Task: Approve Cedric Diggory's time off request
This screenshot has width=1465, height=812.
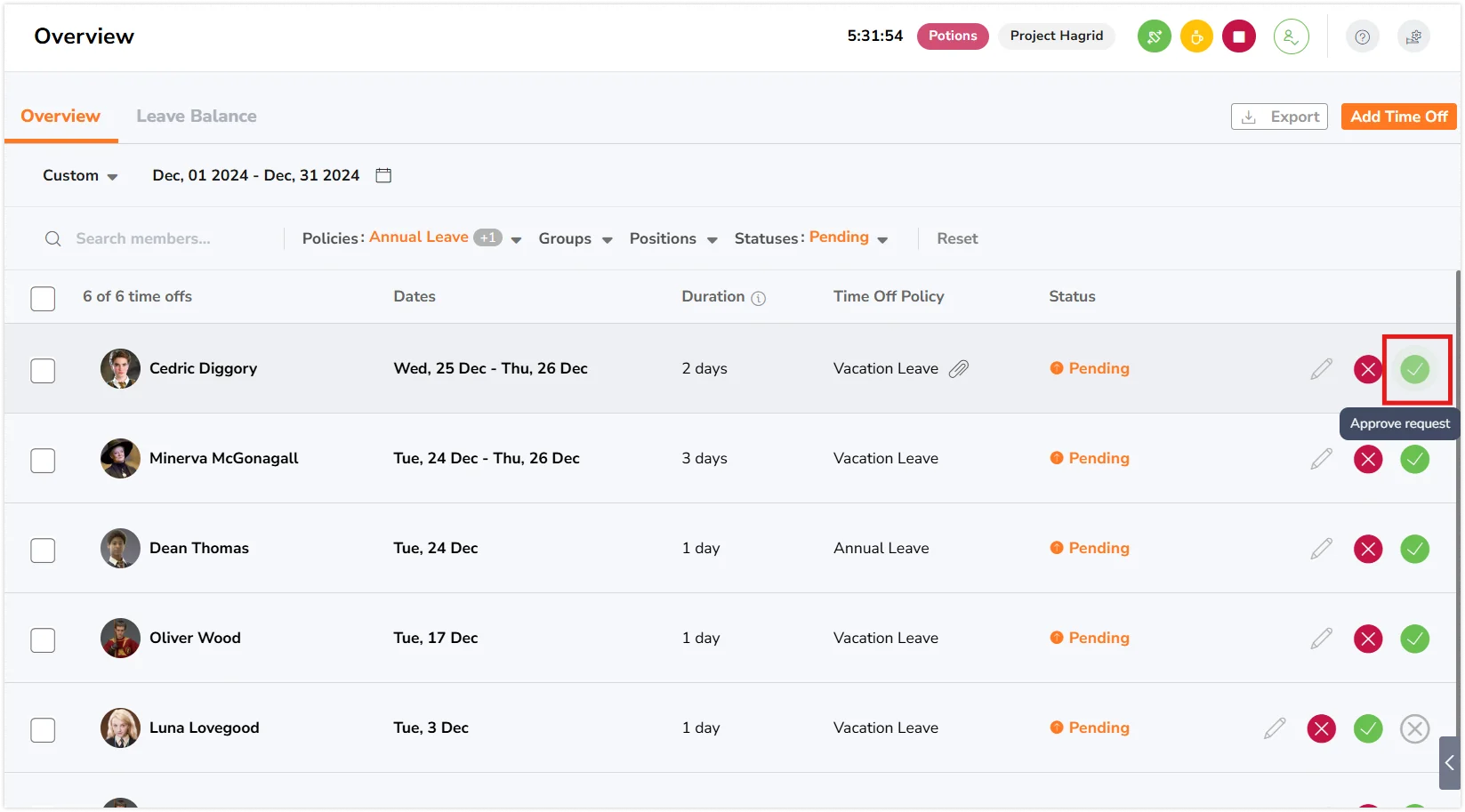Action: tap(1414, 369)
